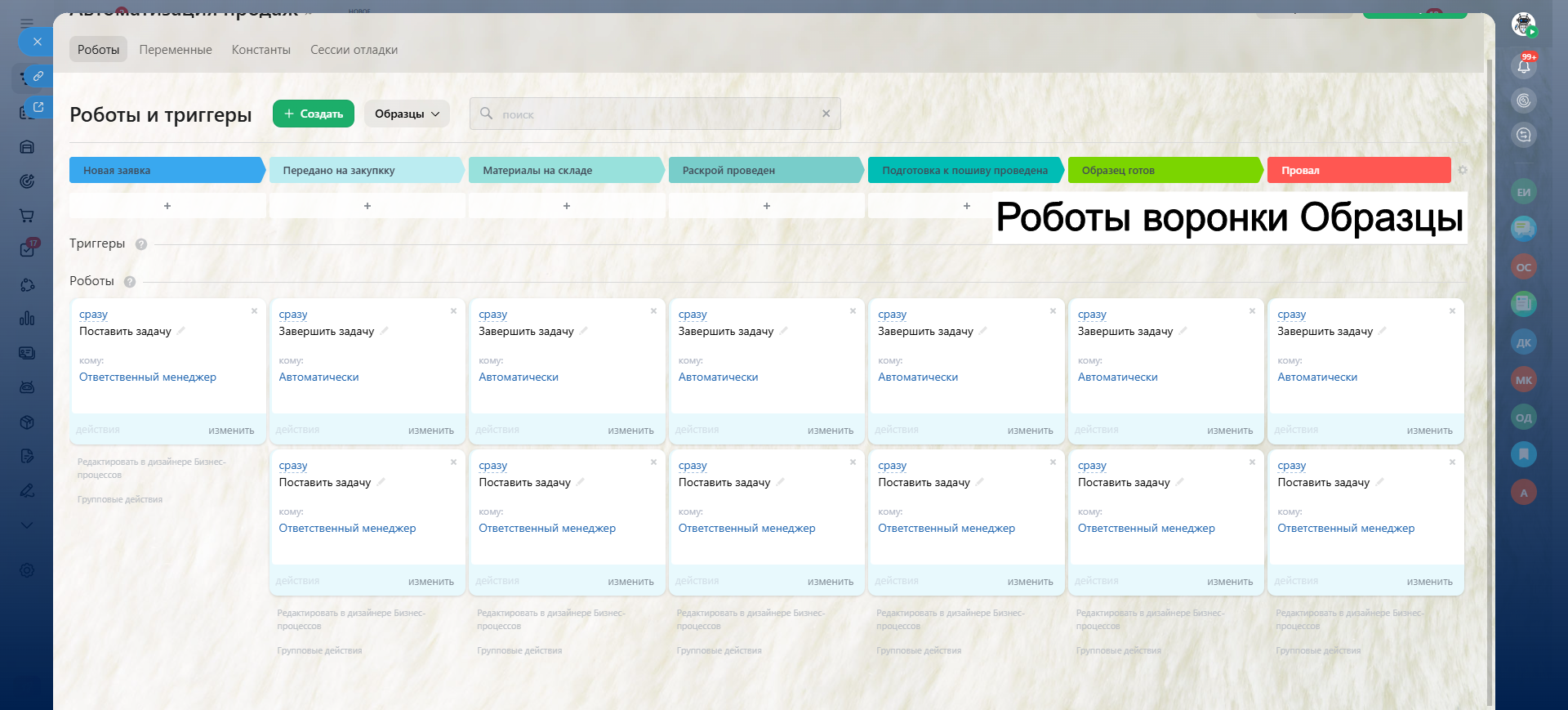The width and height of the screenshot is (1568, 710).
Task: Expand more items chevron in left sidebar
Action: 27,525
